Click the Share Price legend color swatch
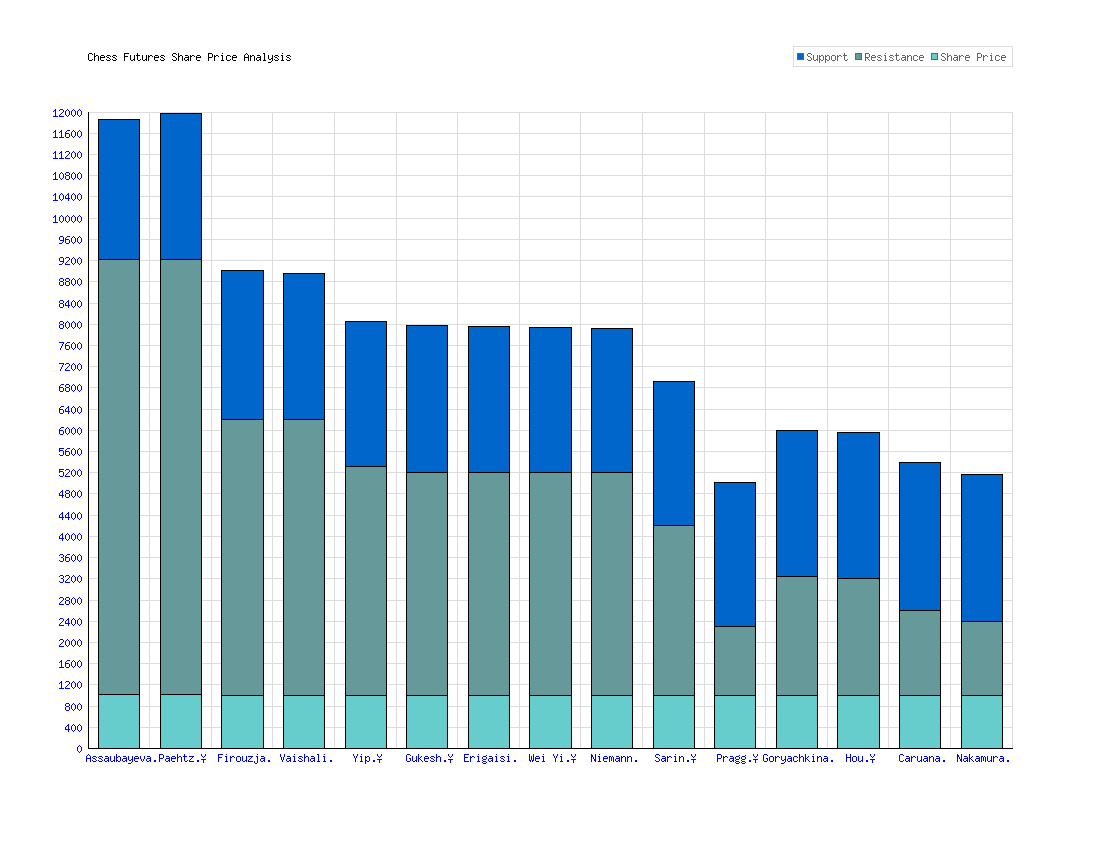Screen dimensions: 1100x850 pos(934,57)
